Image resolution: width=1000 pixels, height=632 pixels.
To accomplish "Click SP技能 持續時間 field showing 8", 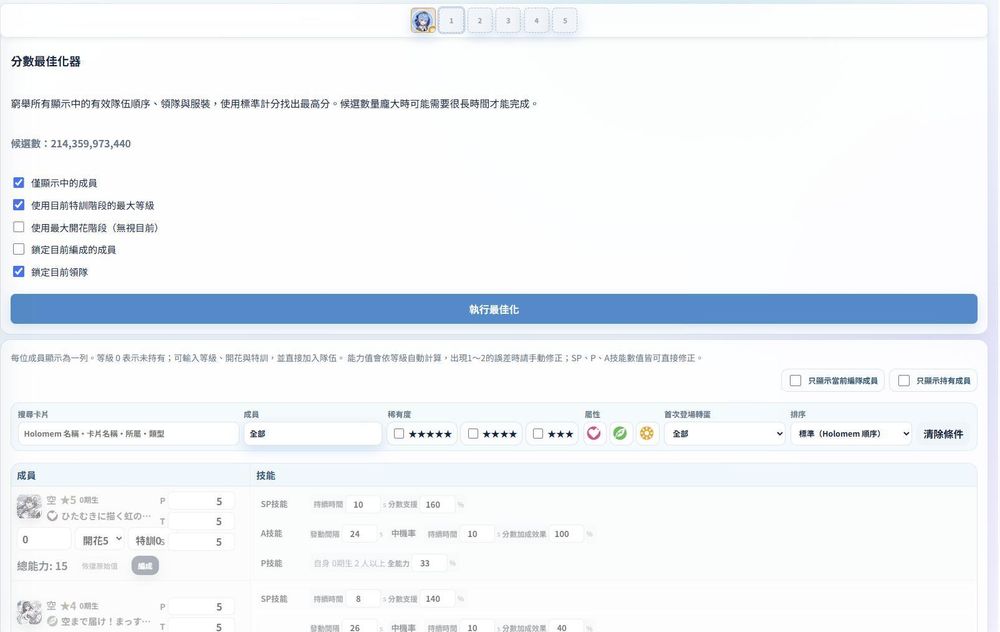I will click(x=362, y=599).
